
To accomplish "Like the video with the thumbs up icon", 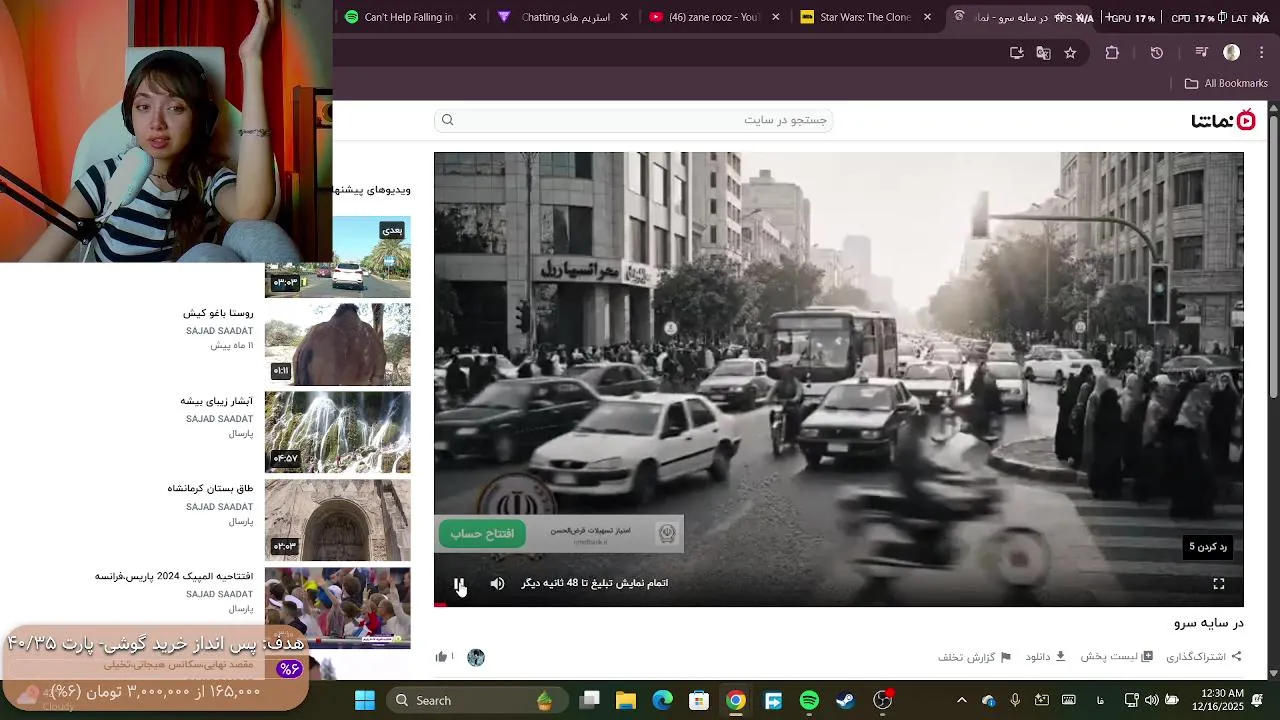I will [x=441, y=657].
